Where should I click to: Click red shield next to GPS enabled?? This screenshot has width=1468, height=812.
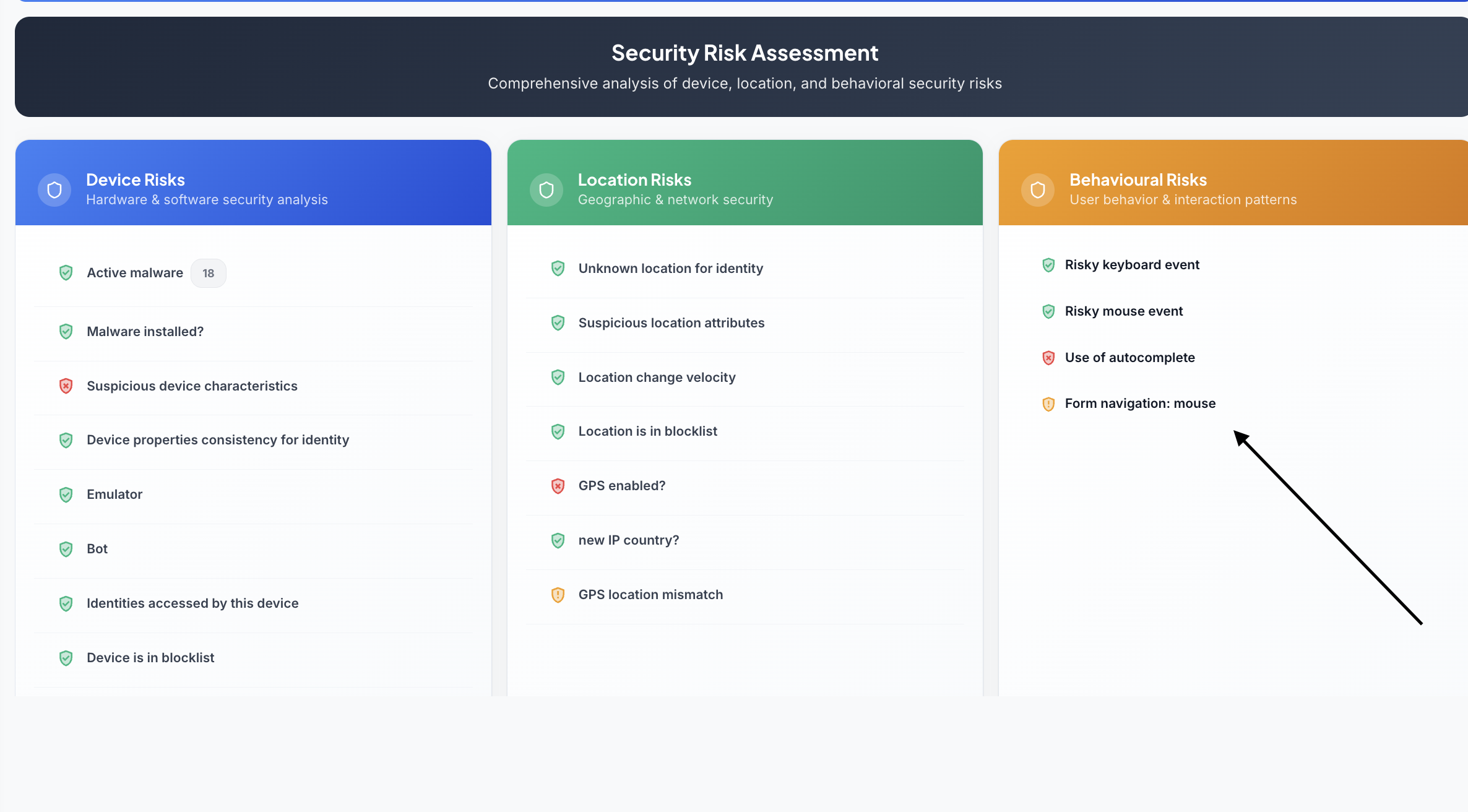click(558, 486)
